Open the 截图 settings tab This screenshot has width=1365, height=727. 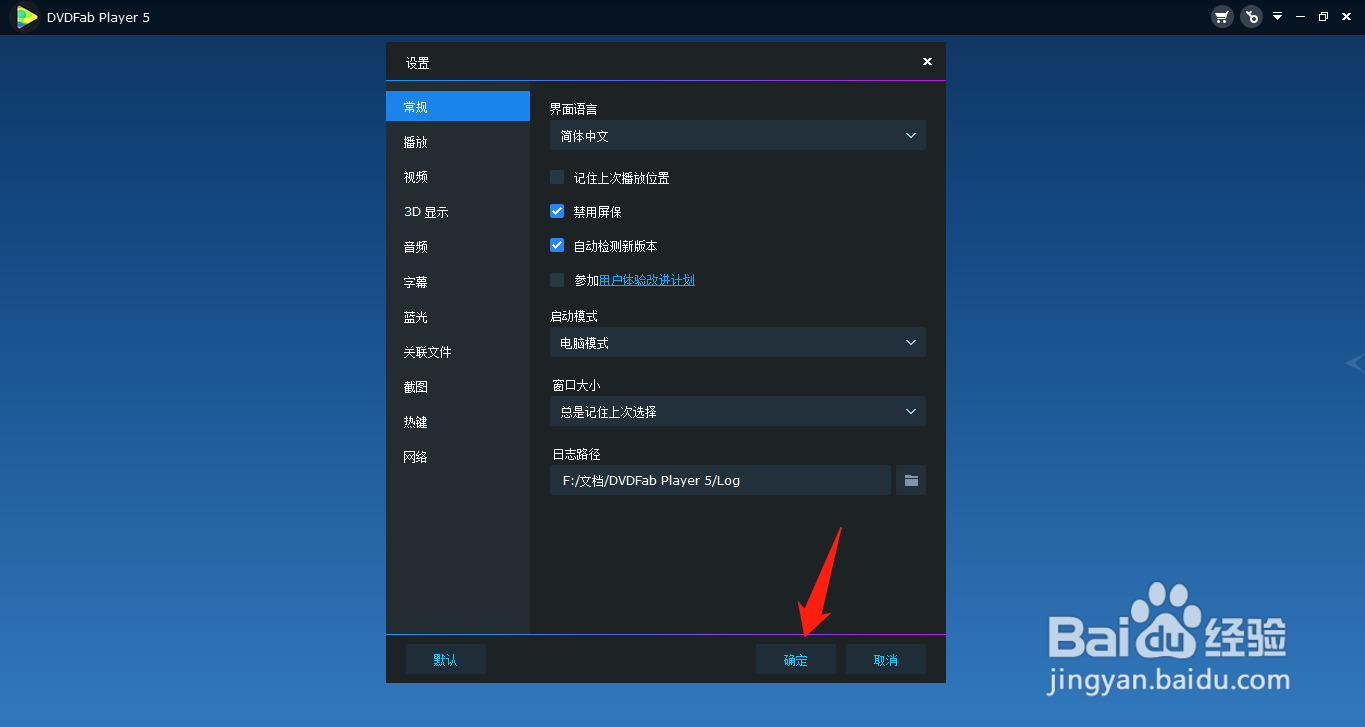458,387
